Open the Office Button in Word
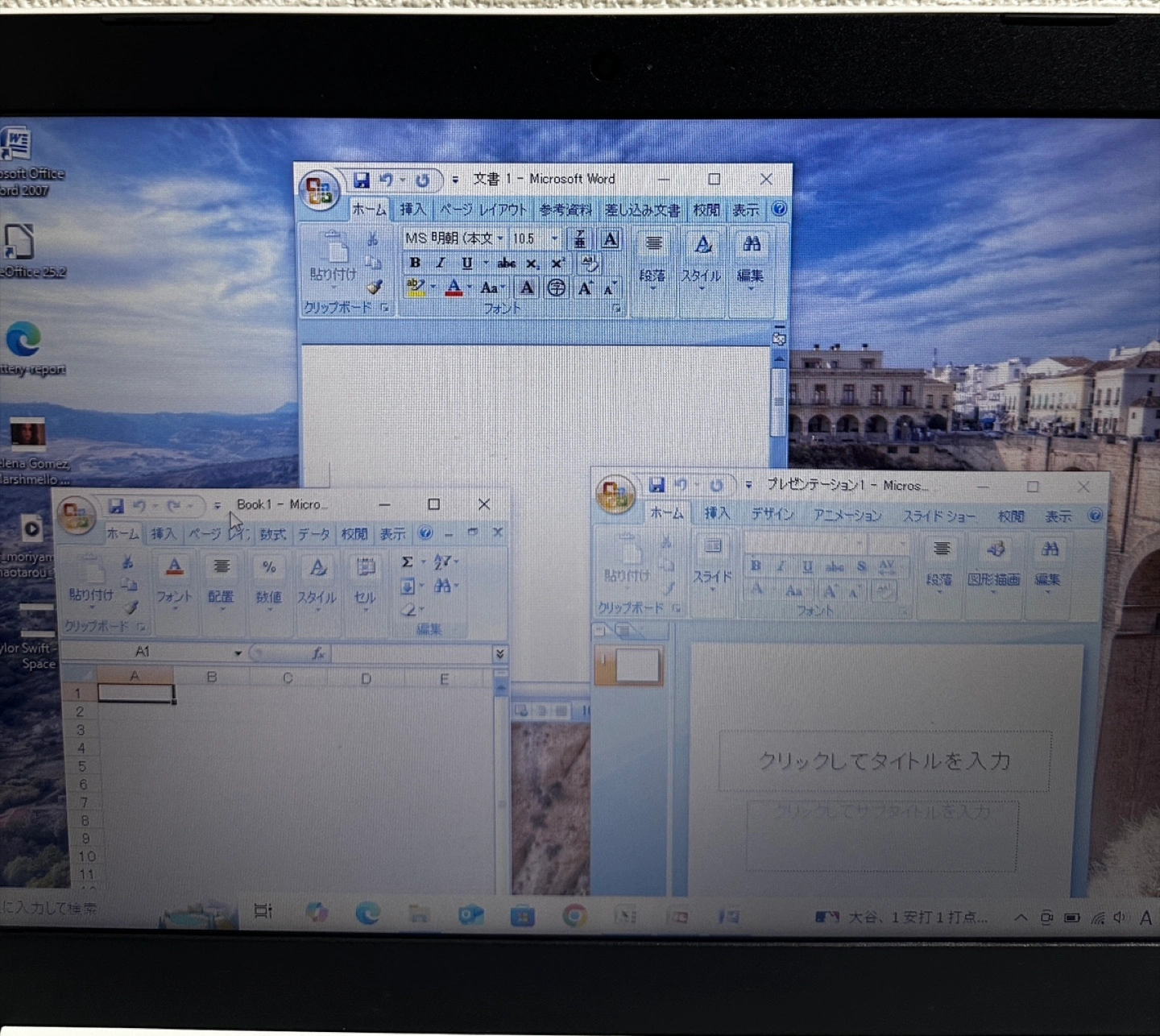The width and height of the screenshot is (1160, 1036). [x=319, y=190]
